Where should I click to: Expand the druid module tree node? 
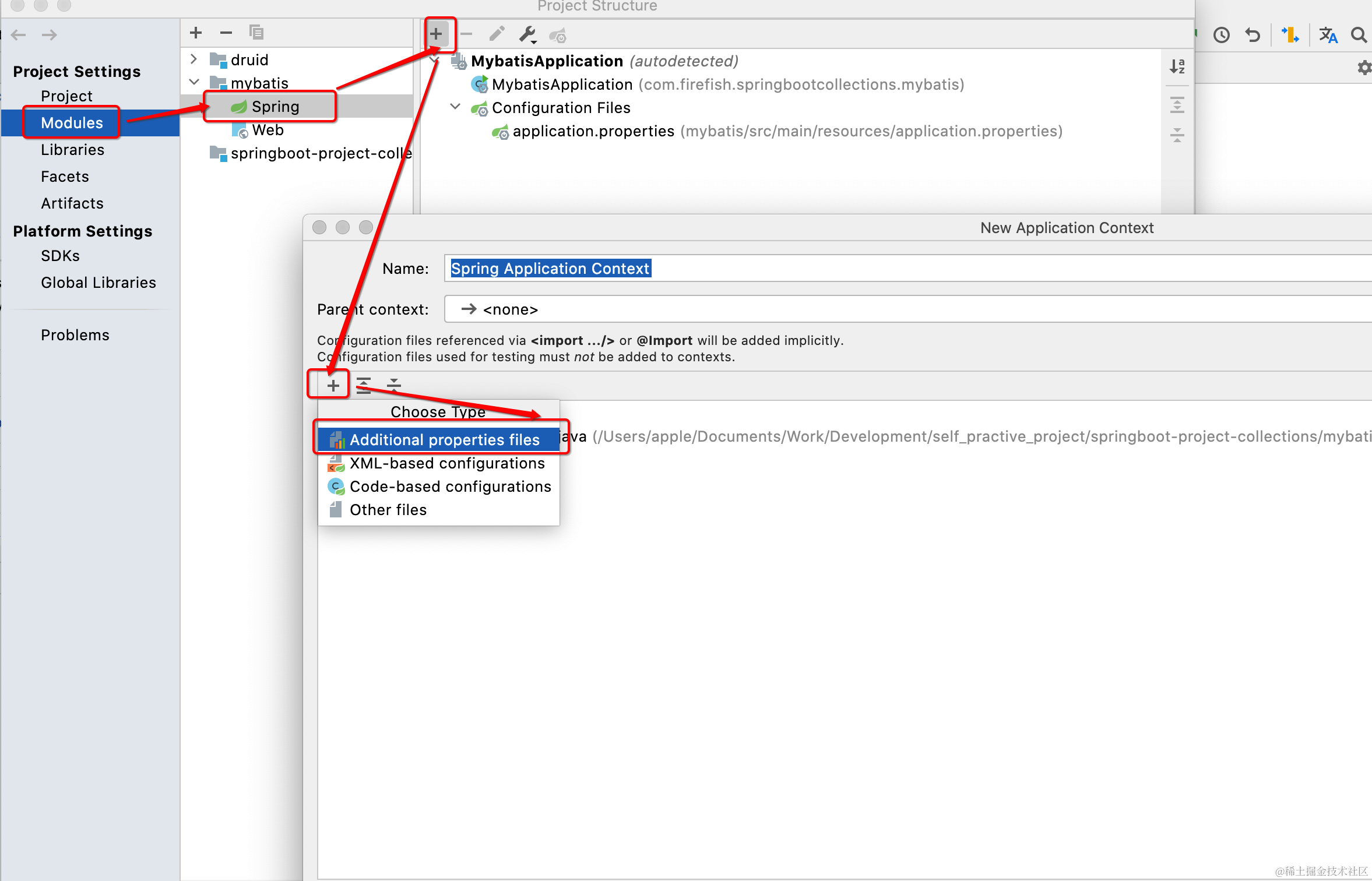[x=194, y=59]
